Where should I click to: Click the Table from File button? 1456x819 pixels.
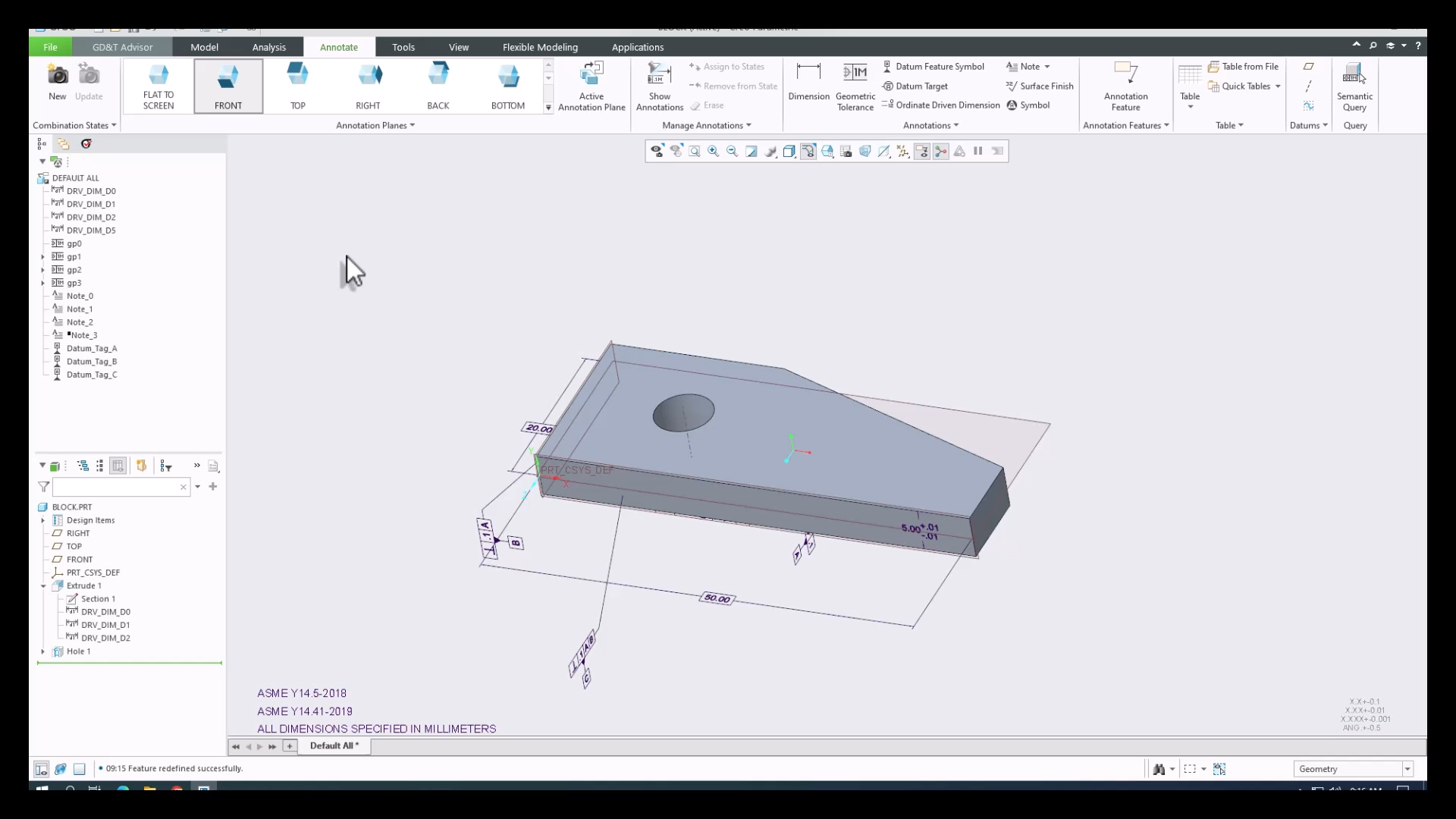click(1243, 67)
